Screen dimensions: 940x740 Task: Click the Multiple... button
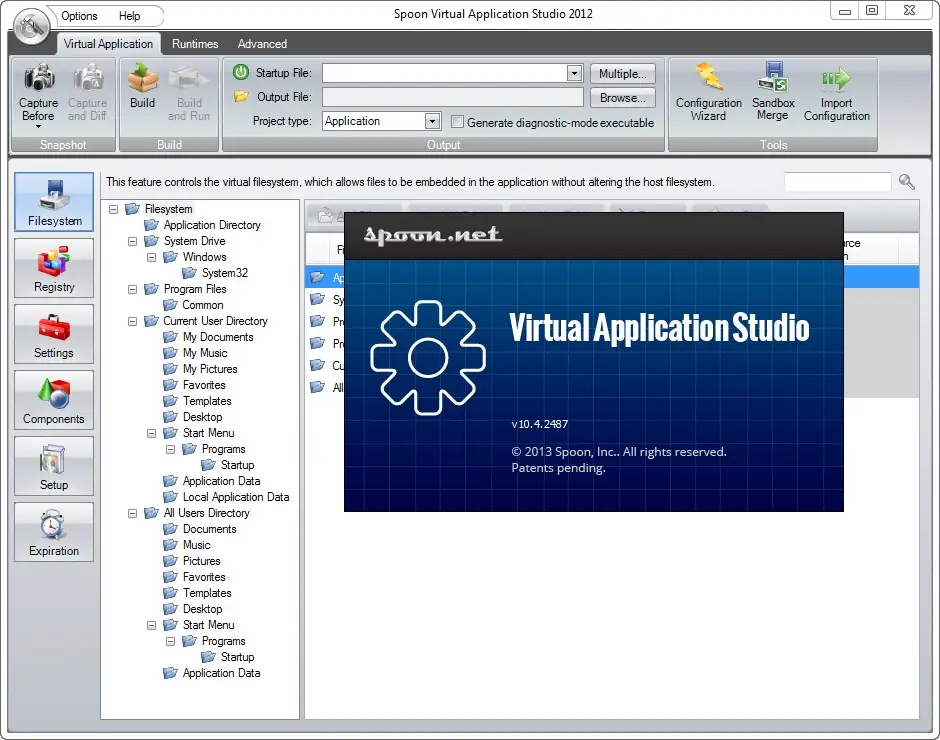622,74
